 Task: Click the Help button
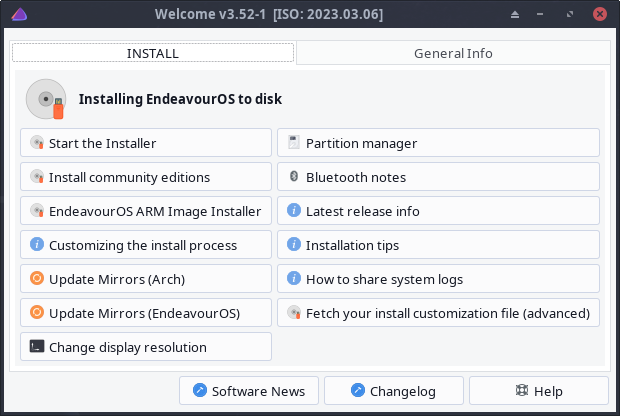(x=538, y=391)
